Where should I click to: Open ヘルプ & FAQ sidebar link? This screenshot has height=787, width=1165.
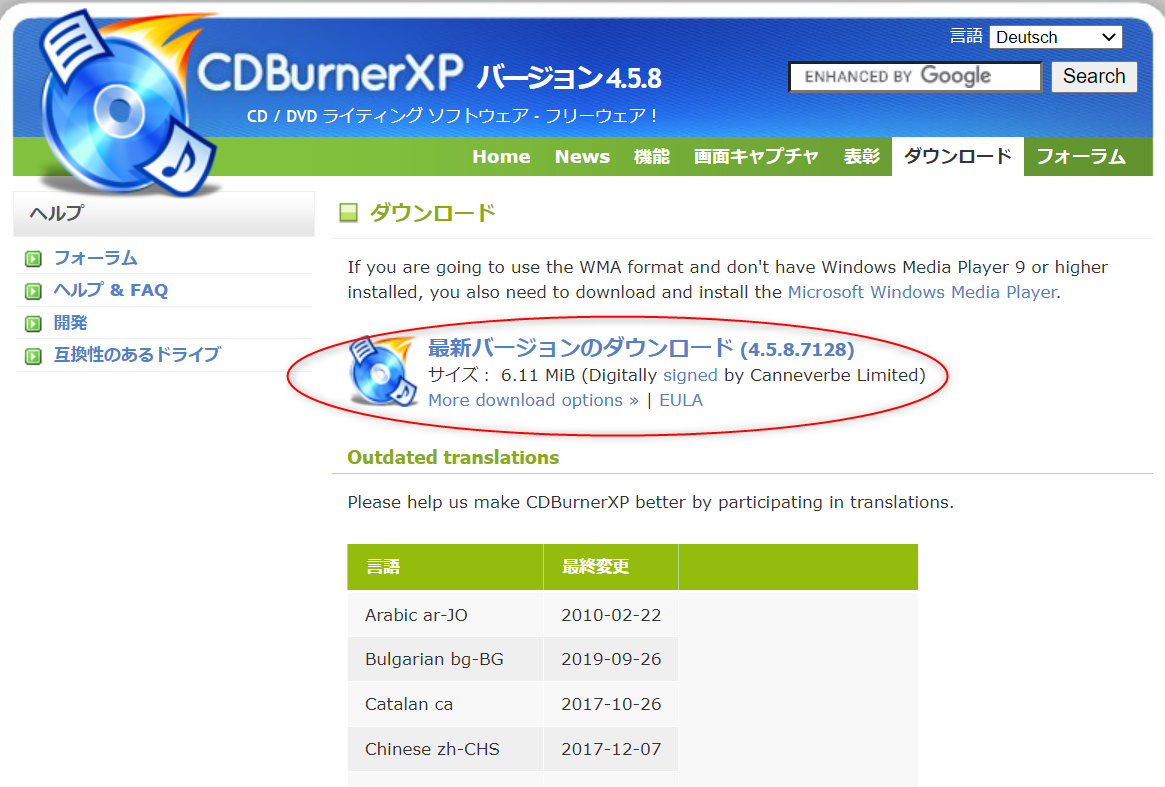(111, 290)
